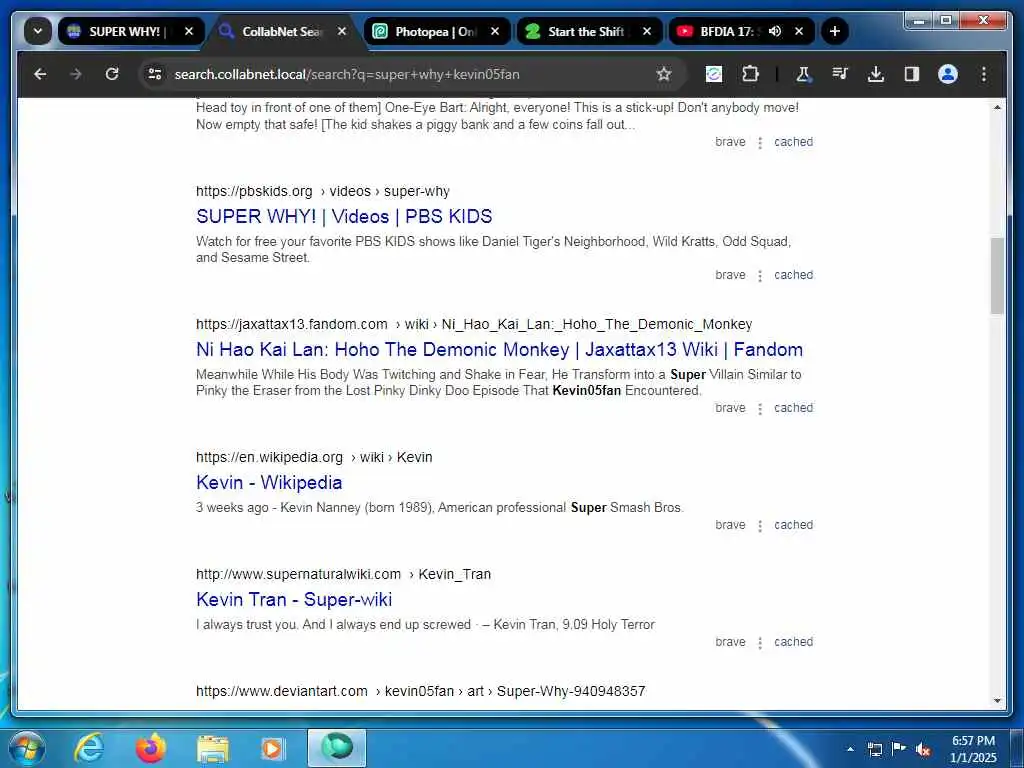Open Chrome Labs flask icon
Screen dimensions: 1024x768
[x=803, y=74]
